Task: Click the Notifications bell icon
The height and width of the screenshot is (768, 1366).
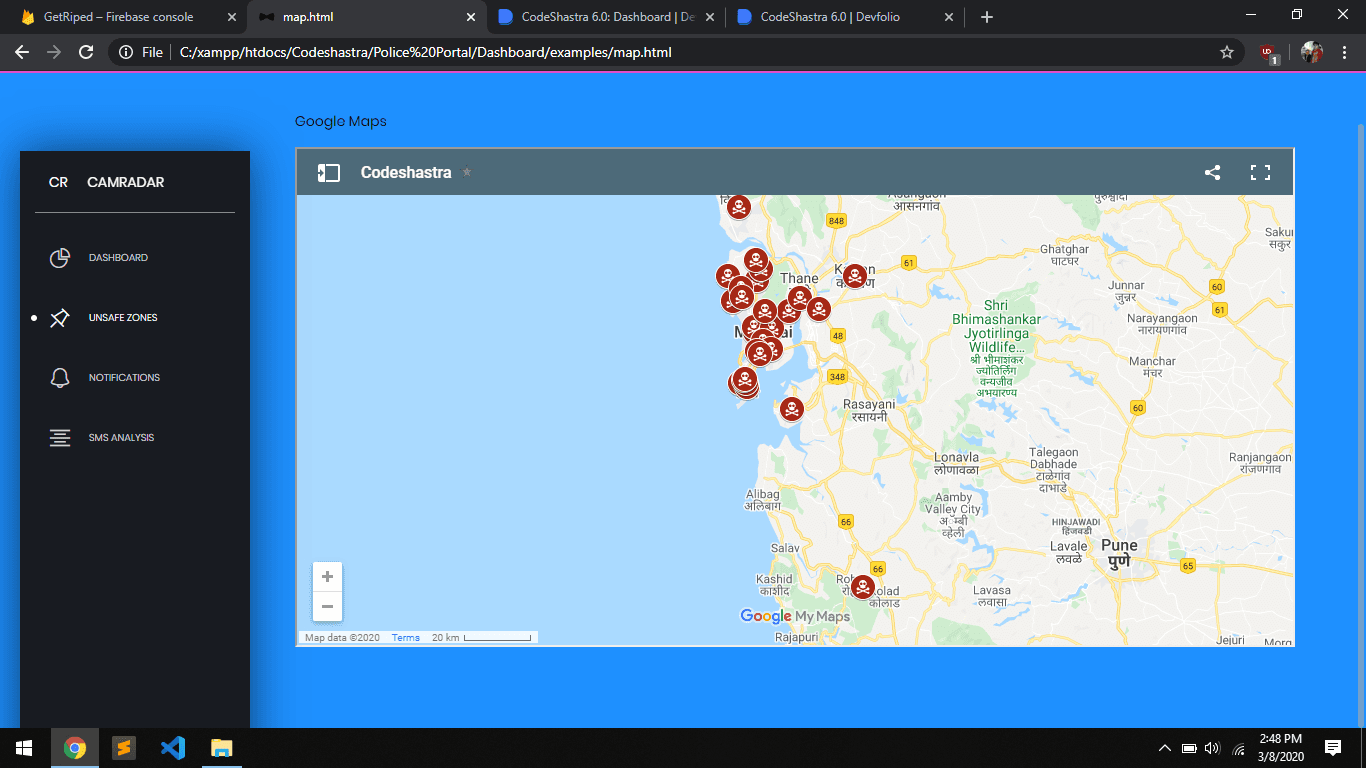Action: (60, 378)
